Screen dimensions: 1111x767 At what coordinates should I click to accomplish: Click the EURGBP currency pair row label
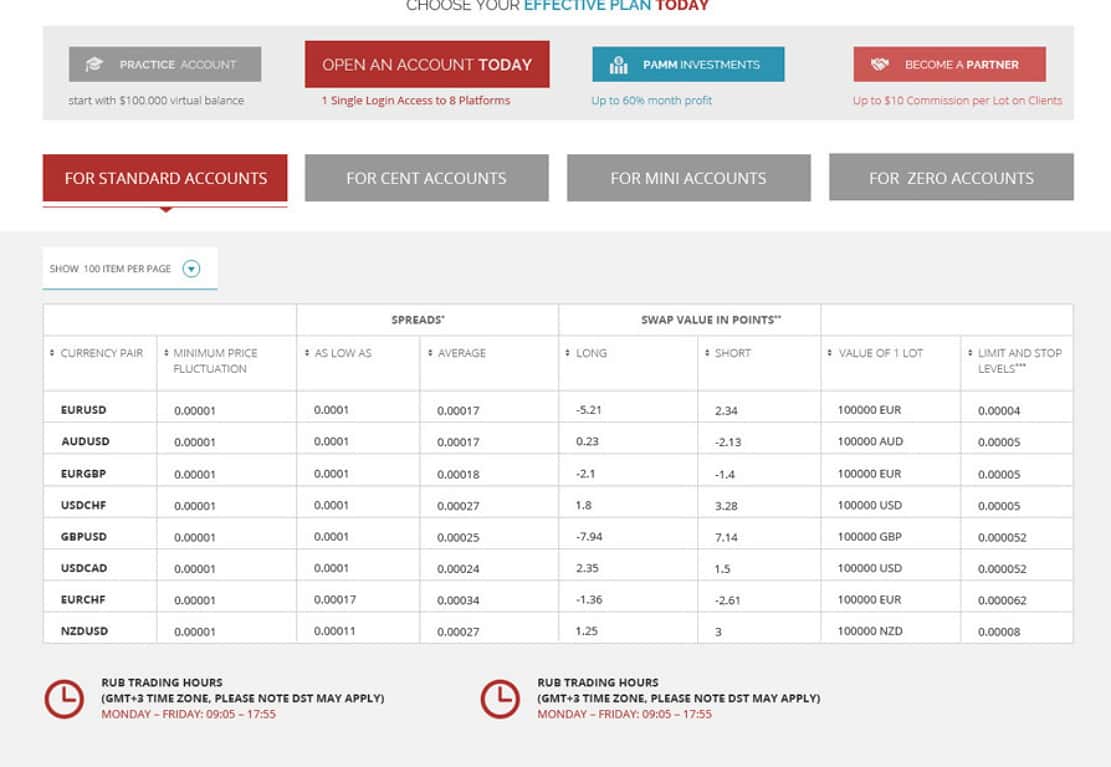click(84, 474)
